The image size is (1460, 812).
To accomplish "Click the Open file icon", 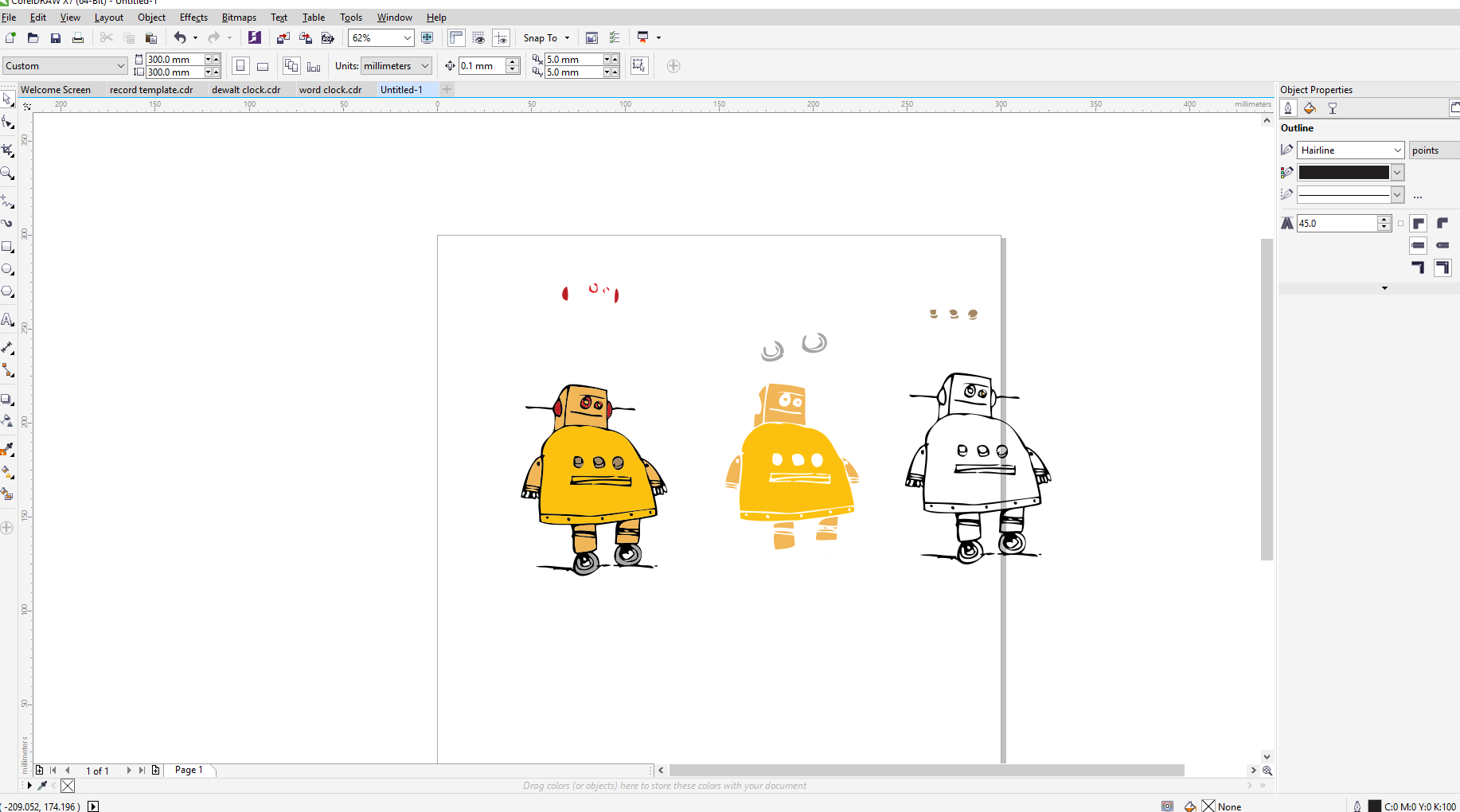I will (33, 37).
